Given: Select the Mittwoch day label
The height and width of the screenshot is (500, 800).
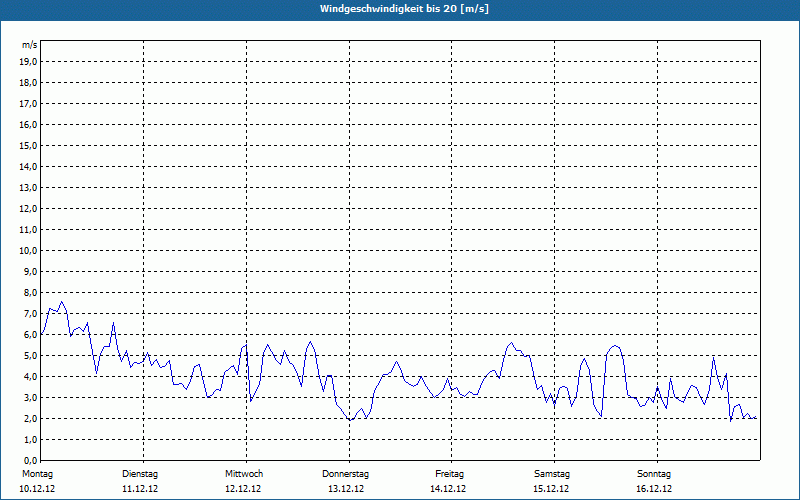Looking at the screenshot, I should tap(244, 474).
